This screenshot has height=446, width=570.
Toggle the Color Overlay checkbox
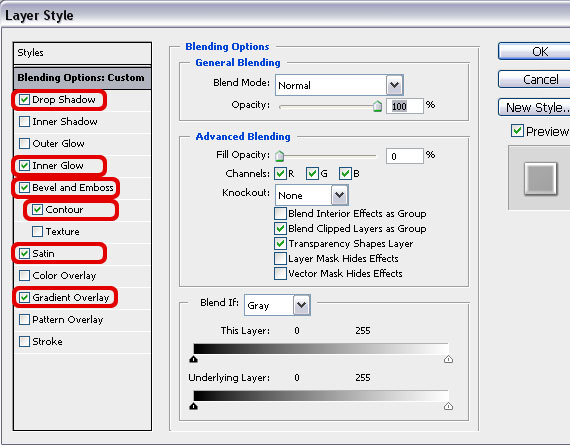24,276
